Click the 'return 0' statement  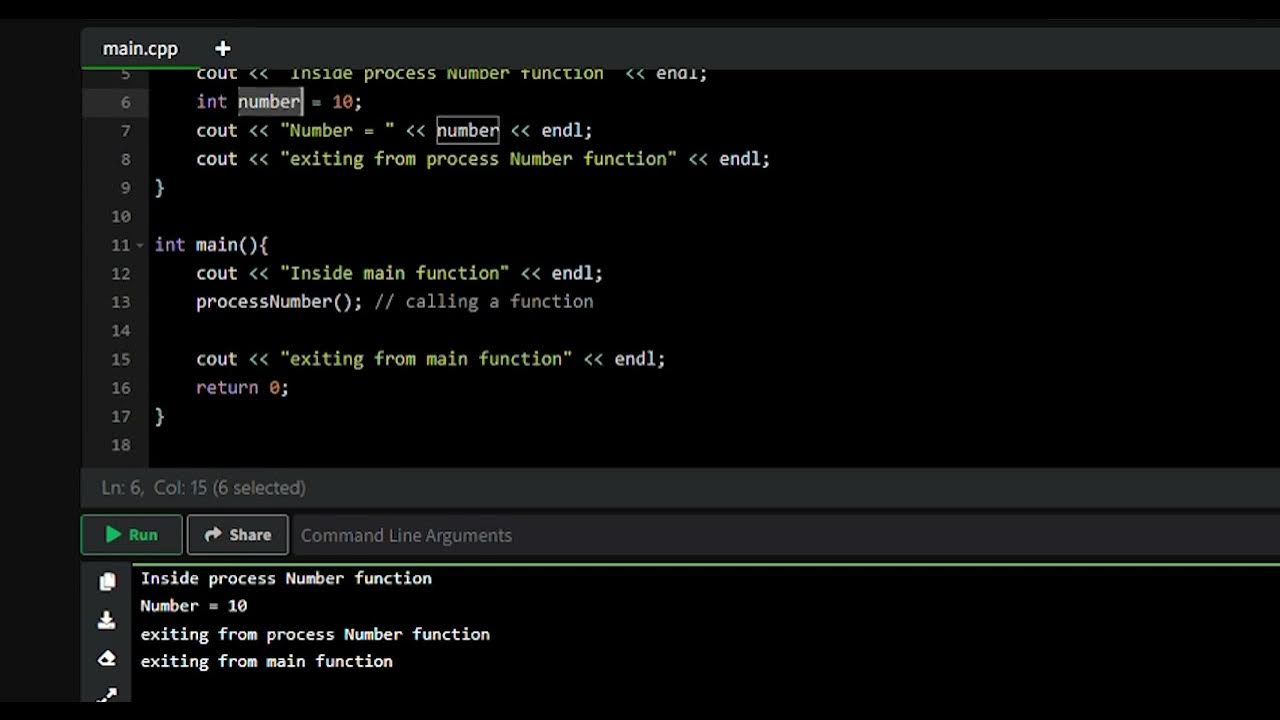coord(242,388)
